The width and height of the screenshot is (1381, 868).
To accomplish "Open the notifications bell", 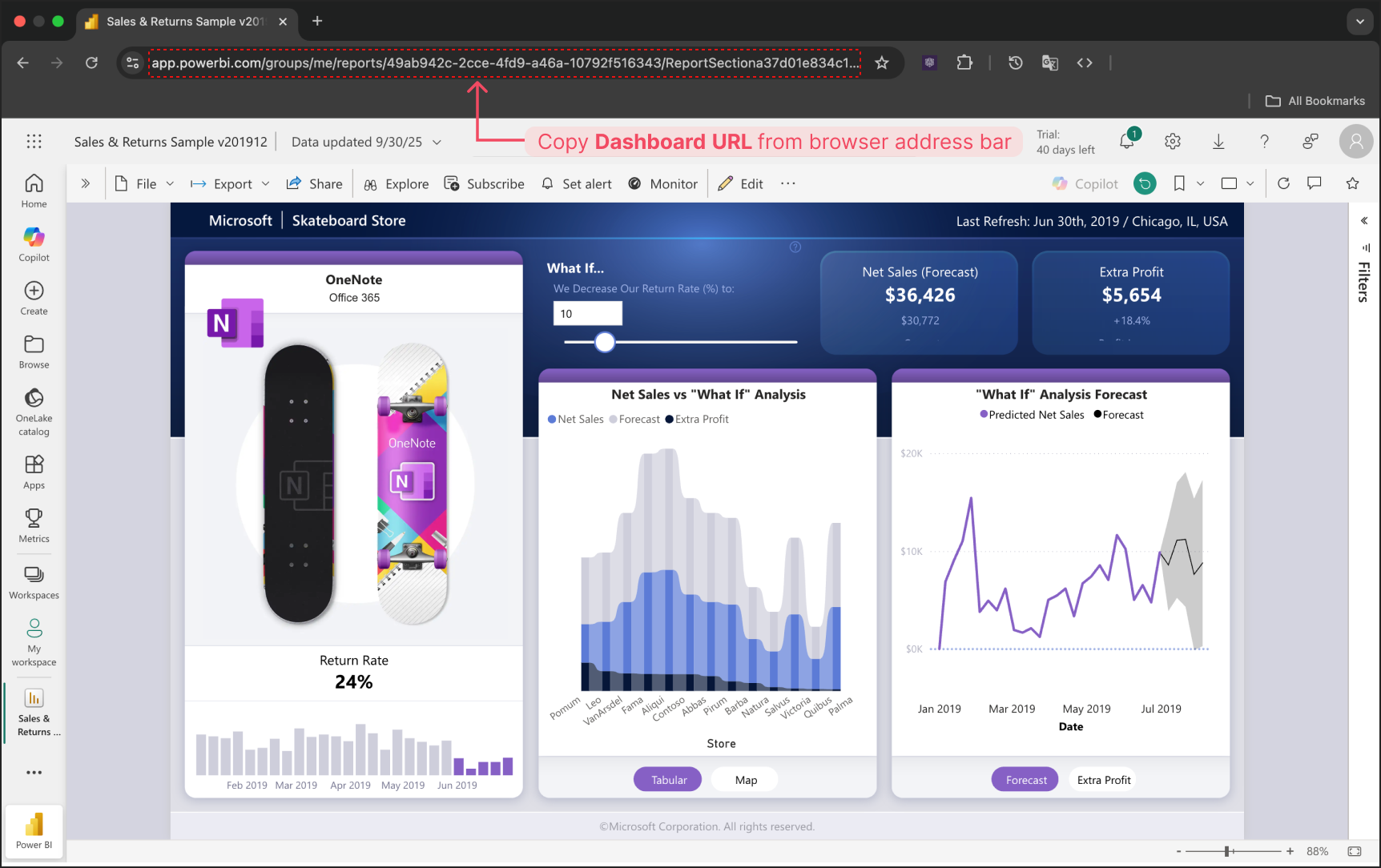I will (1126, 142).
